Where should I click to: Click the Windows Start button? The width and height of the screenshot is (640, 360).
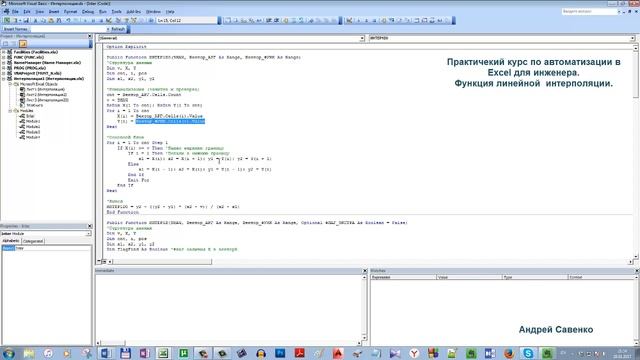click(x=8, y=353)
